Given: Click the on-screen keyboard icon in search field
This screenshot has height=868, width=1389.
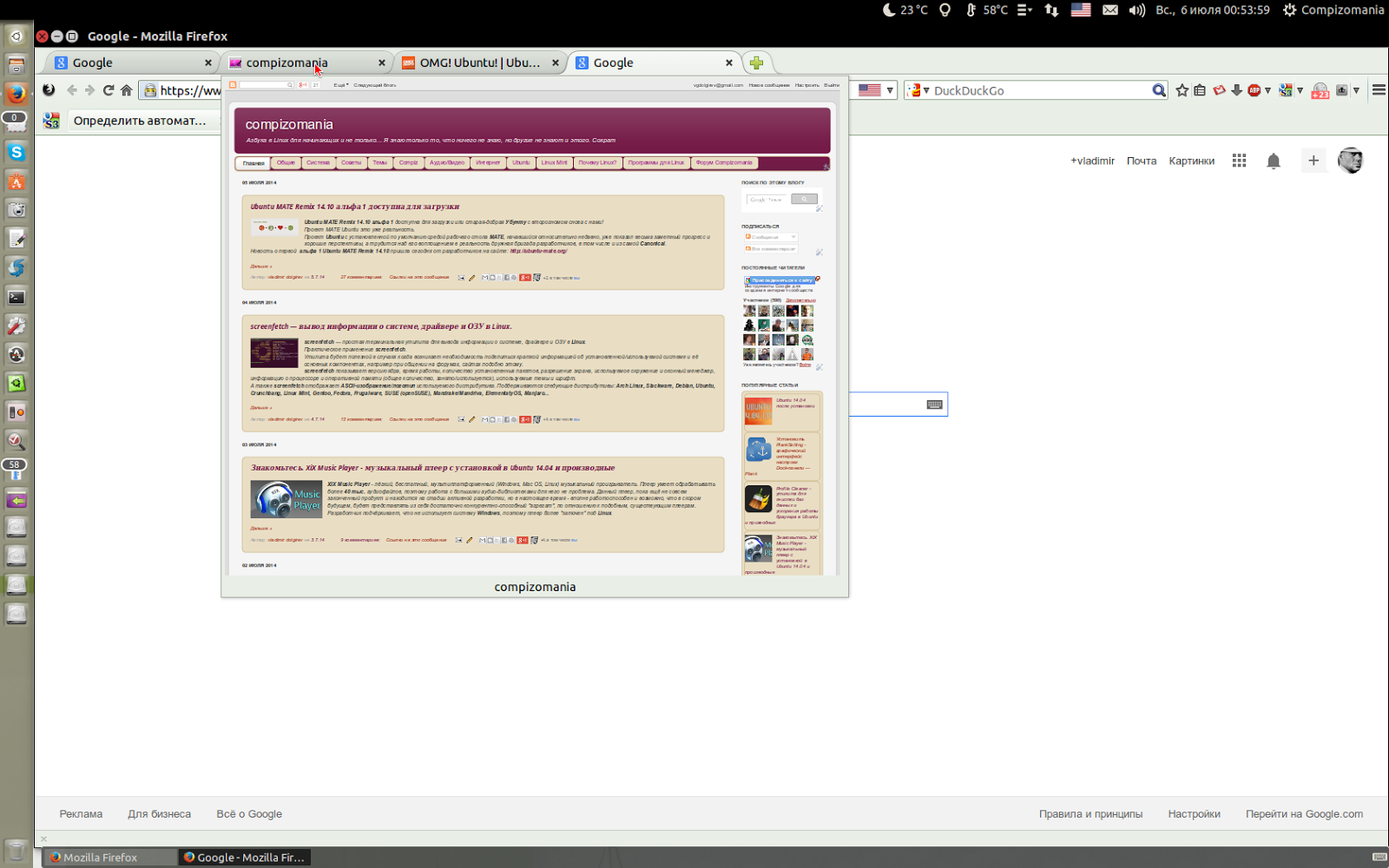Looking at the screenshot, I should (934, 404).
